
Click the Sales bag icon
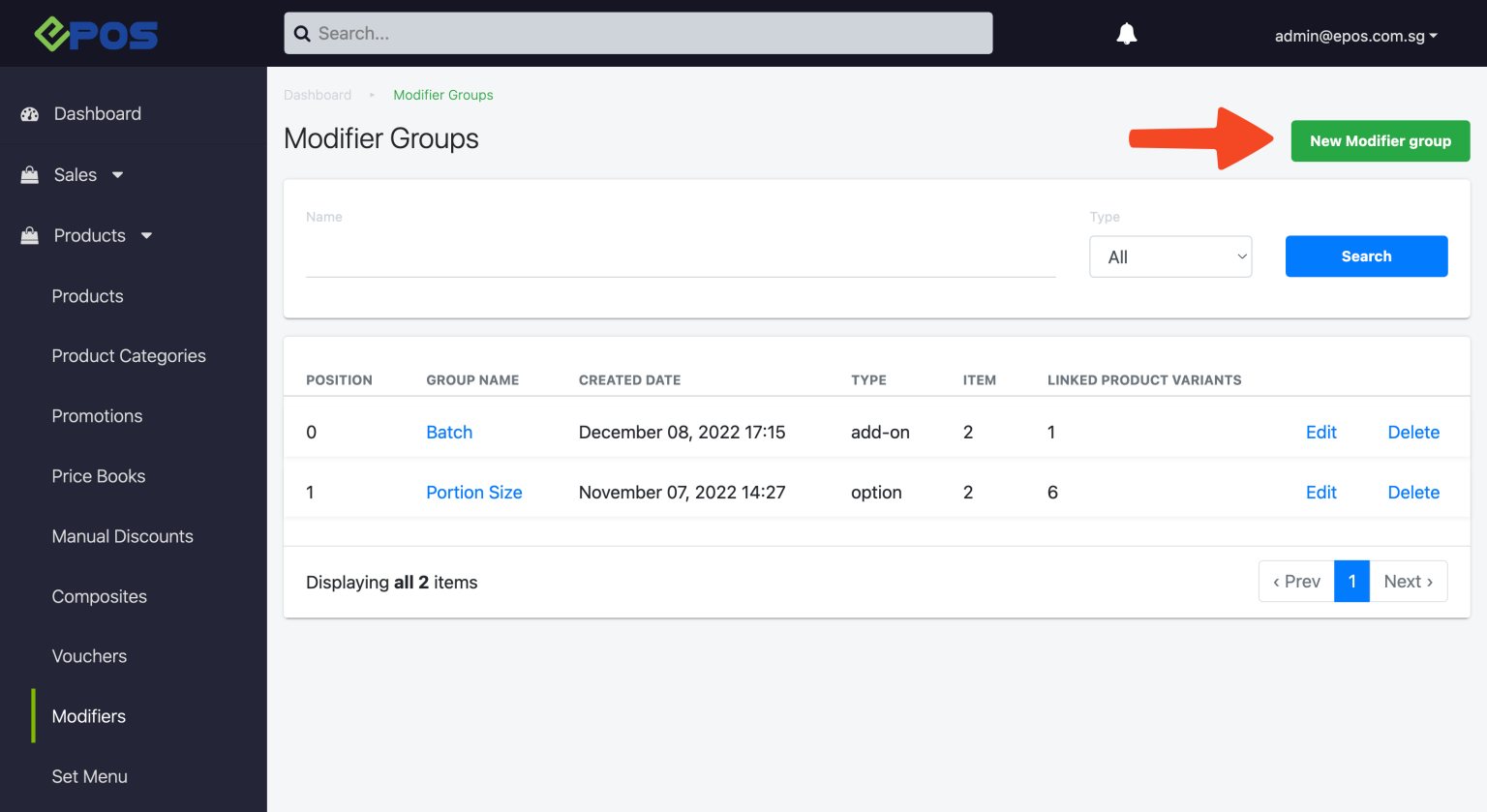[30, 175]
